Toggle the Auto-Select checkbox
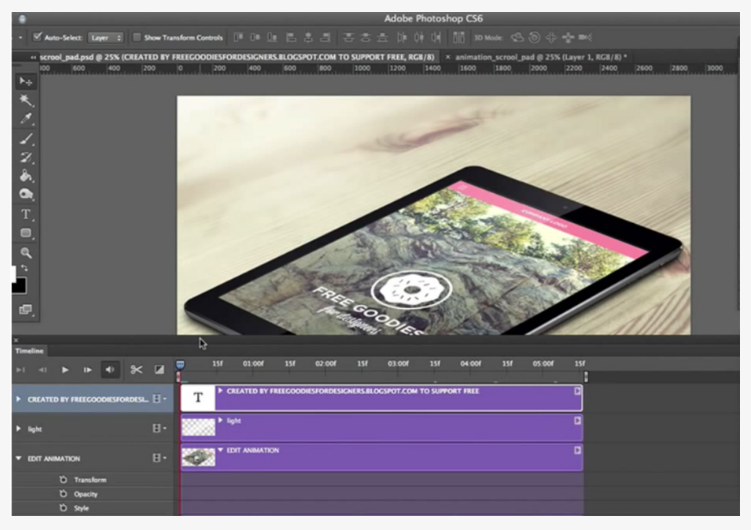This screenshot has width=751, height=530. coord(37,36)
